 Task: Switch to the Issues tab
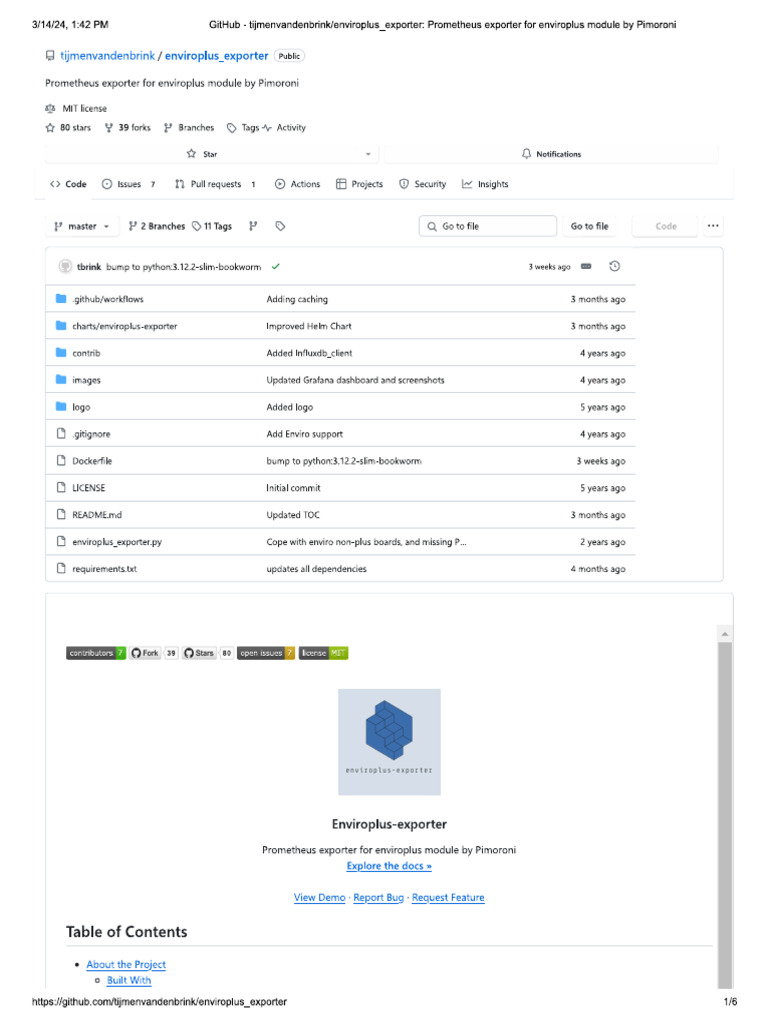pos(129,184)
